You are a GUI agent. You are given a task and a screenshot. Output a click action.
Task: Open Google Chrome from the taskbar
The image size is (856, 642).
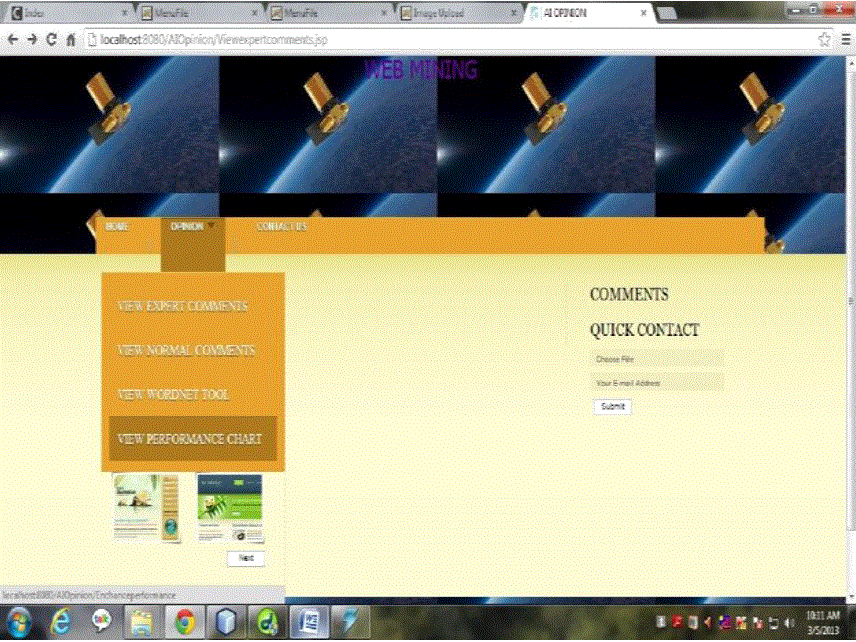[x=183, y=622]
